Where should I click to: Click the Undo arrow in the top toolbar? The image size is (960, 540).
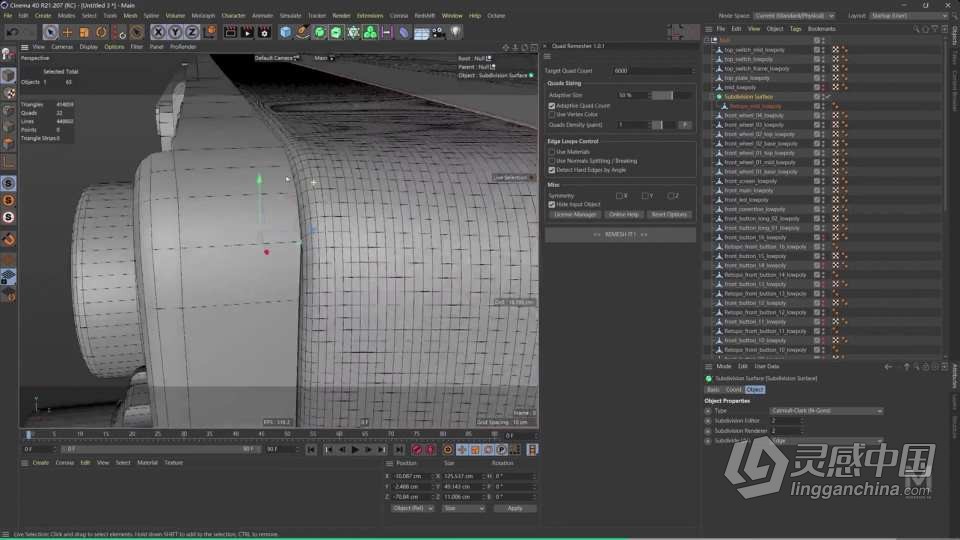coord(12,32)
